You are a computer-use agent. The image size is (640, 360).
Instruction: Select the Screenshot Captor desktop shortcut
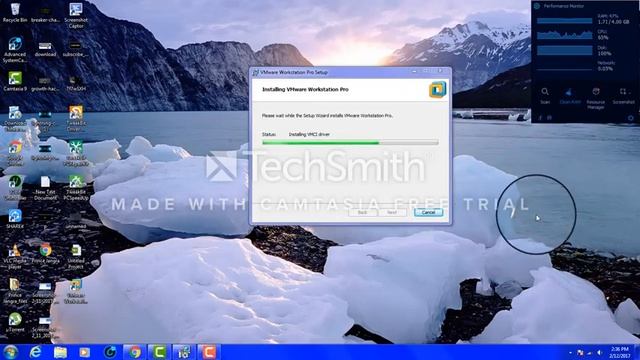click(x=76, y=15)
